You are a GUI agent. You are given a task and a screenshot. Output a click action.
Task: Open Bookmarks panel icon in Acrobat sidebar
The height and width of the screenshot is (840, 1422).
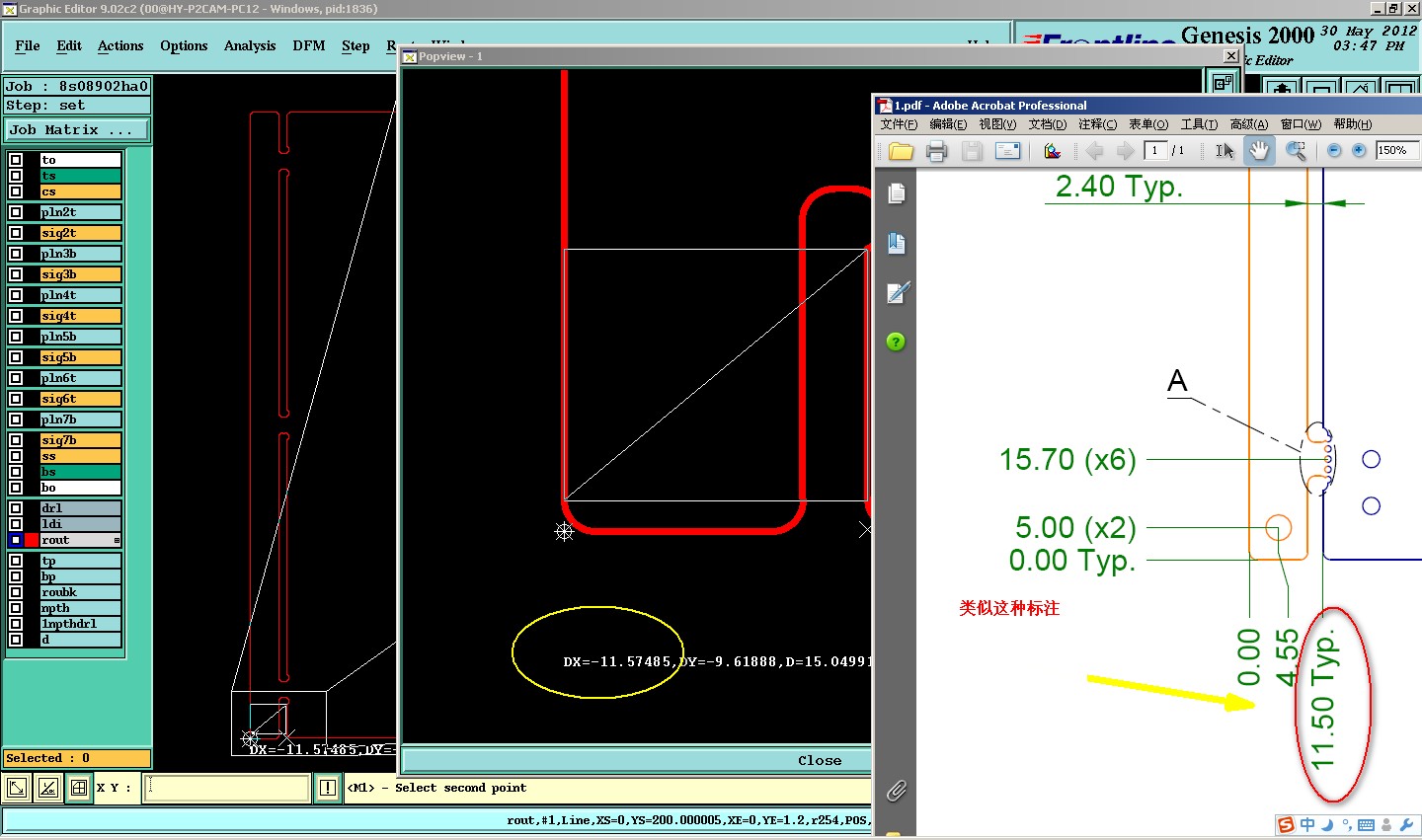897,243
